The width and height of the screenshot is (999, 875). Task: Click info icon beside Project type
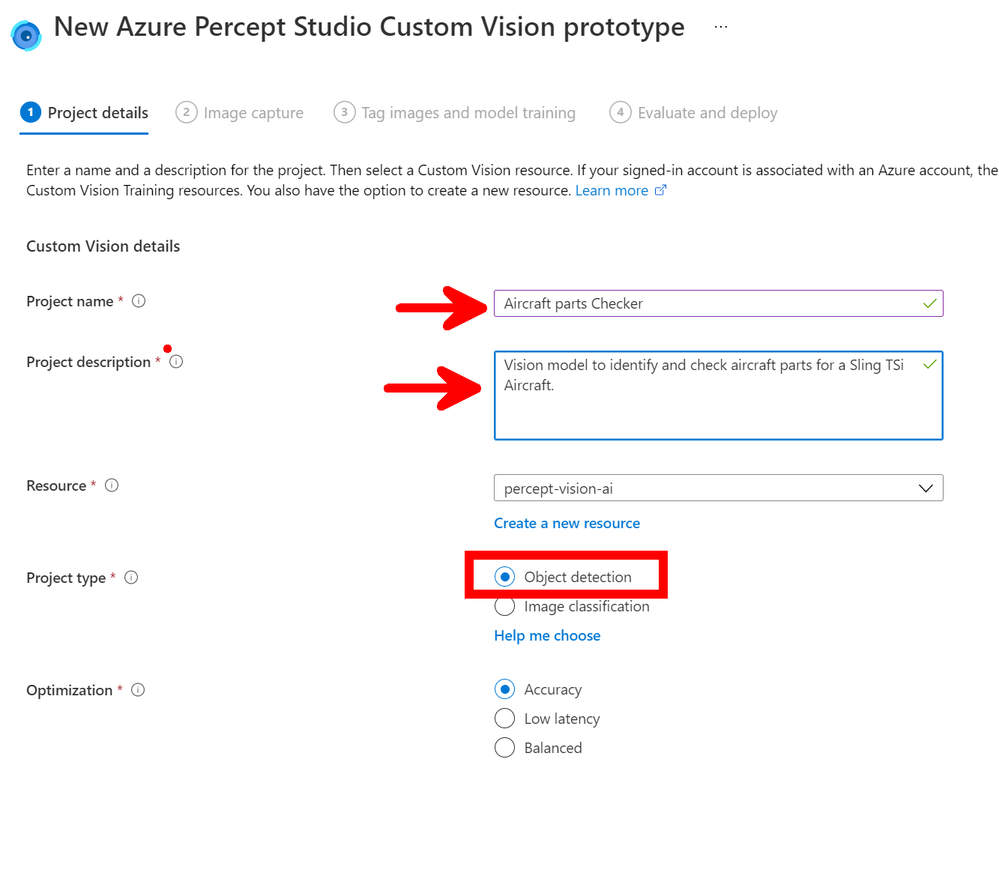coord(131,578)
